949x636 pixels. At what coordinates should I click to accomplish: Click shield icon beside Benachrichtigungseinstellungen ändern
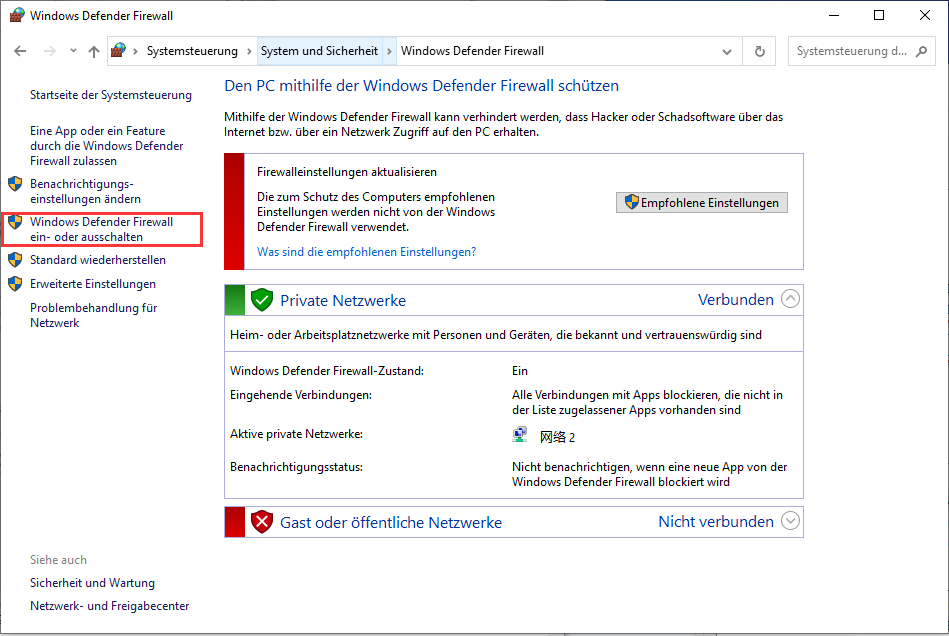pos(15,184)
